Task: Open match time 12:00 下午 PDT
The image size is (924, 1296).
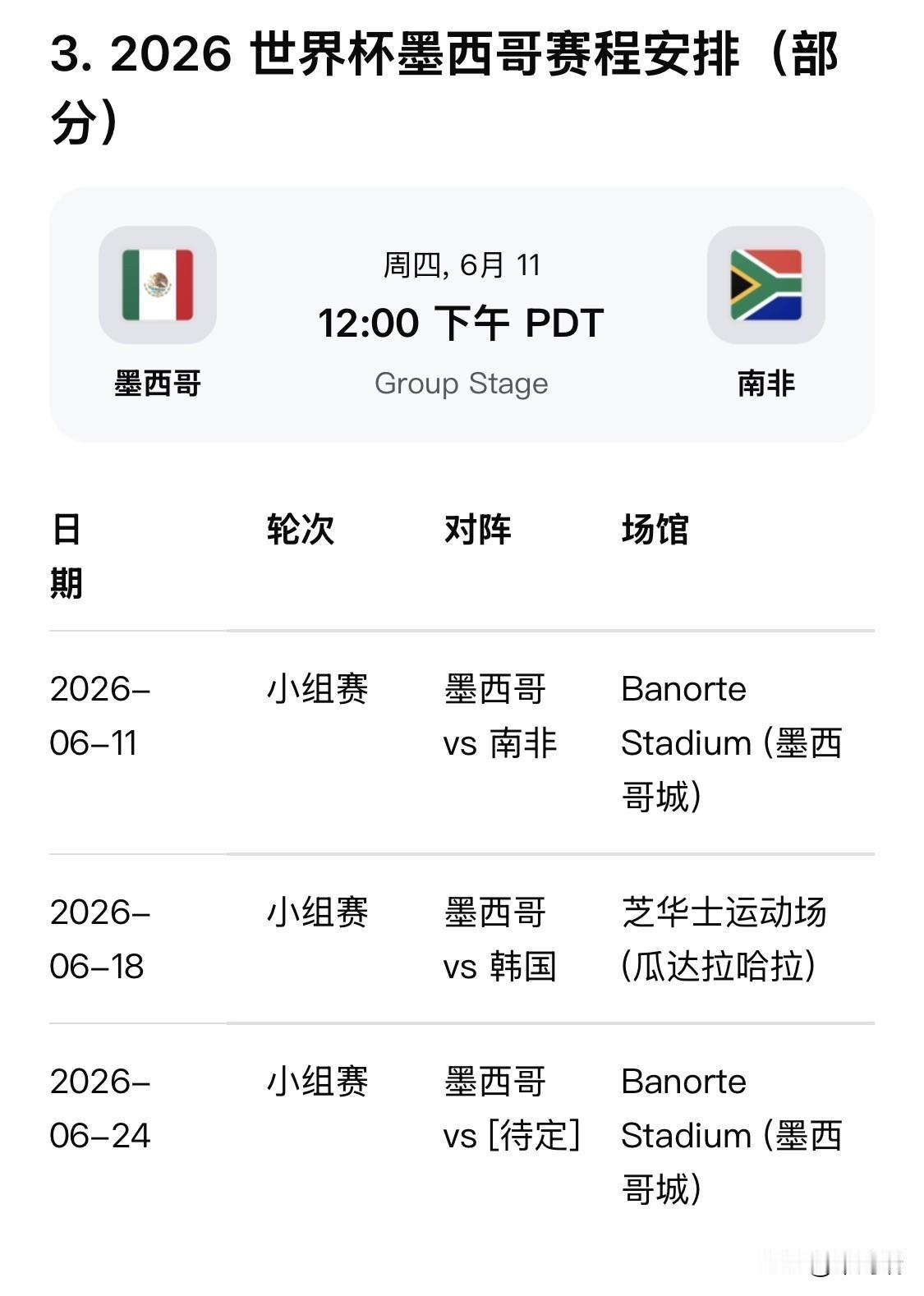Action: [x=462, y=323]
